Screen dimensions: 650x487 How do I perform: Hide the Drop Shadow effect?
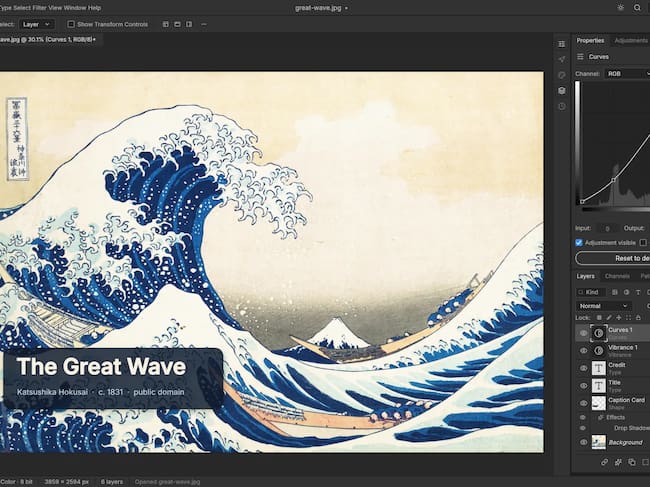tap(583, 428)
